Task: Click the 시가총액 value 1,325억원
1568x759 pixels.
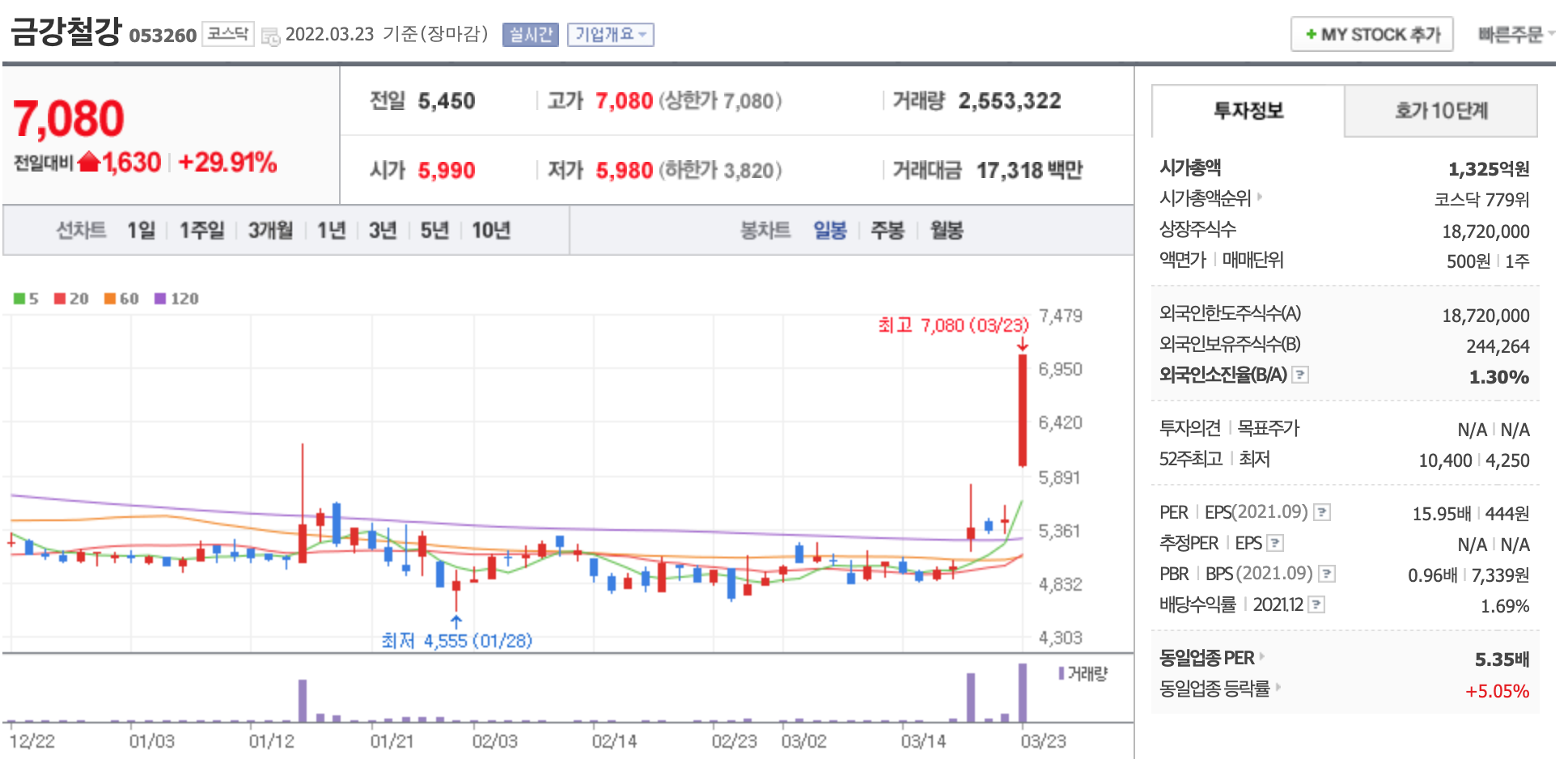Action: 1489,169
